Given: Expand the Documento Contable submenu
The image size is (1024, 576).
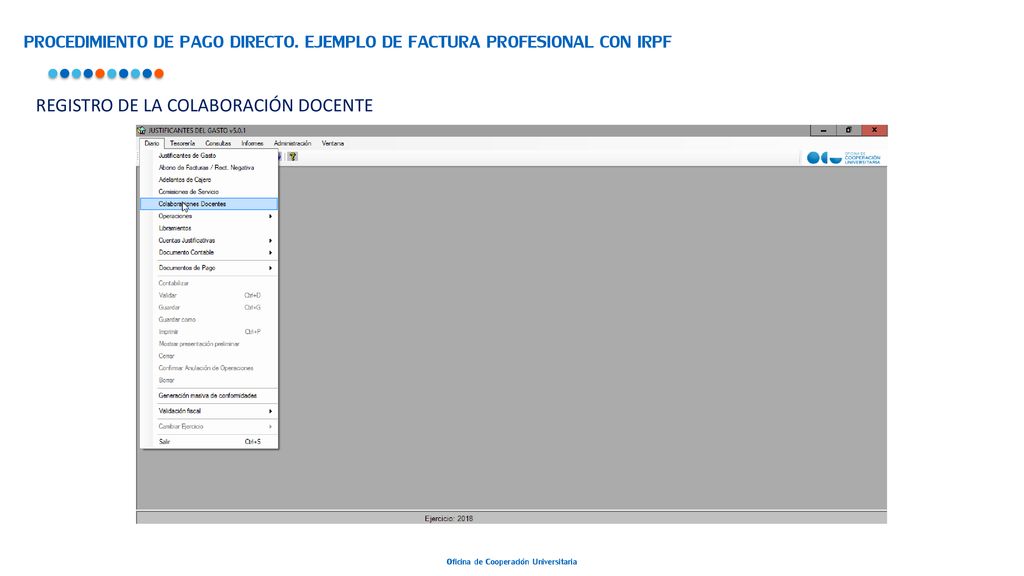Looking at the screenshot, I should click(x=209, y=253).
